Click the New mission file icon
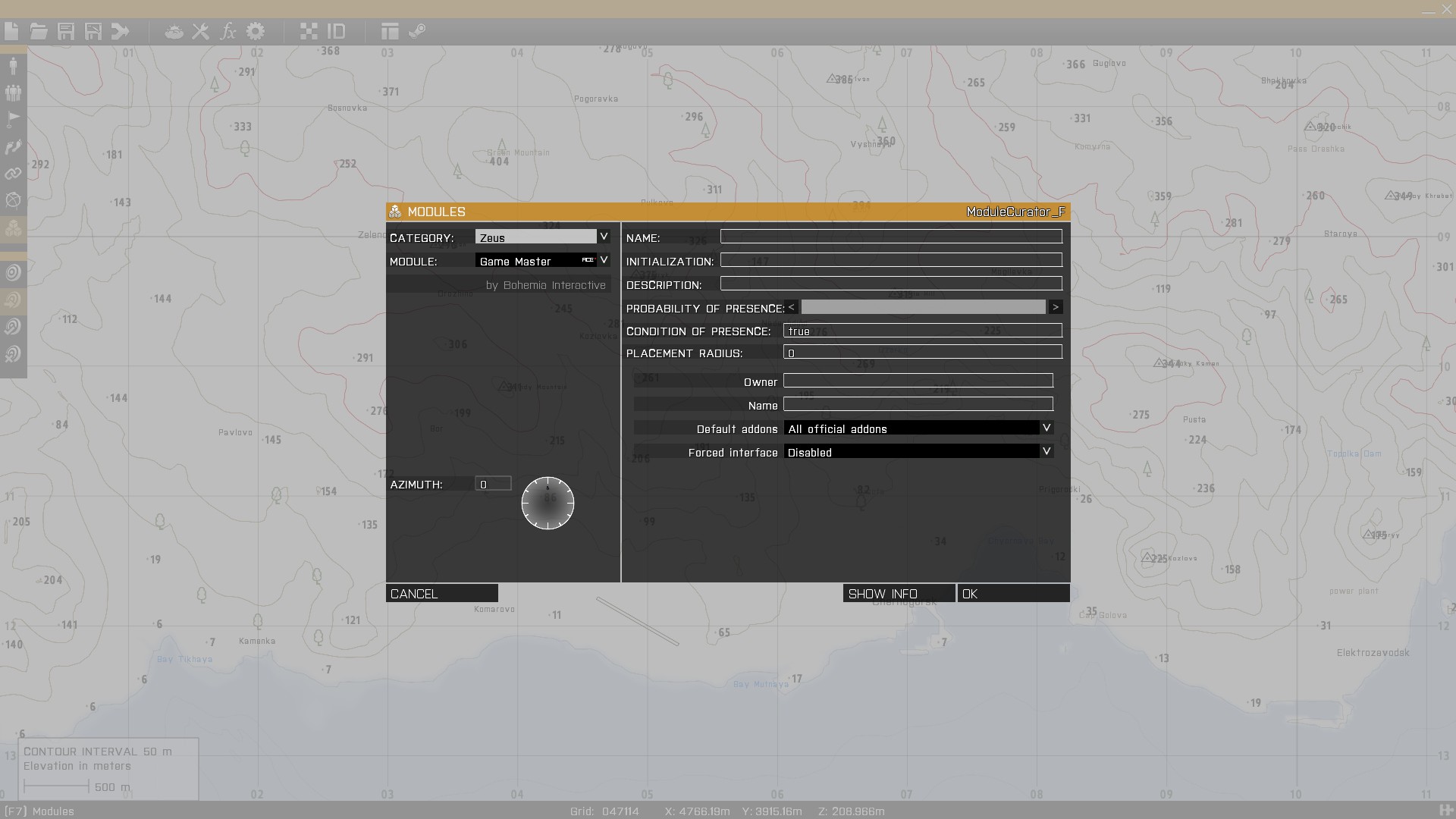 tap(11, 31)
